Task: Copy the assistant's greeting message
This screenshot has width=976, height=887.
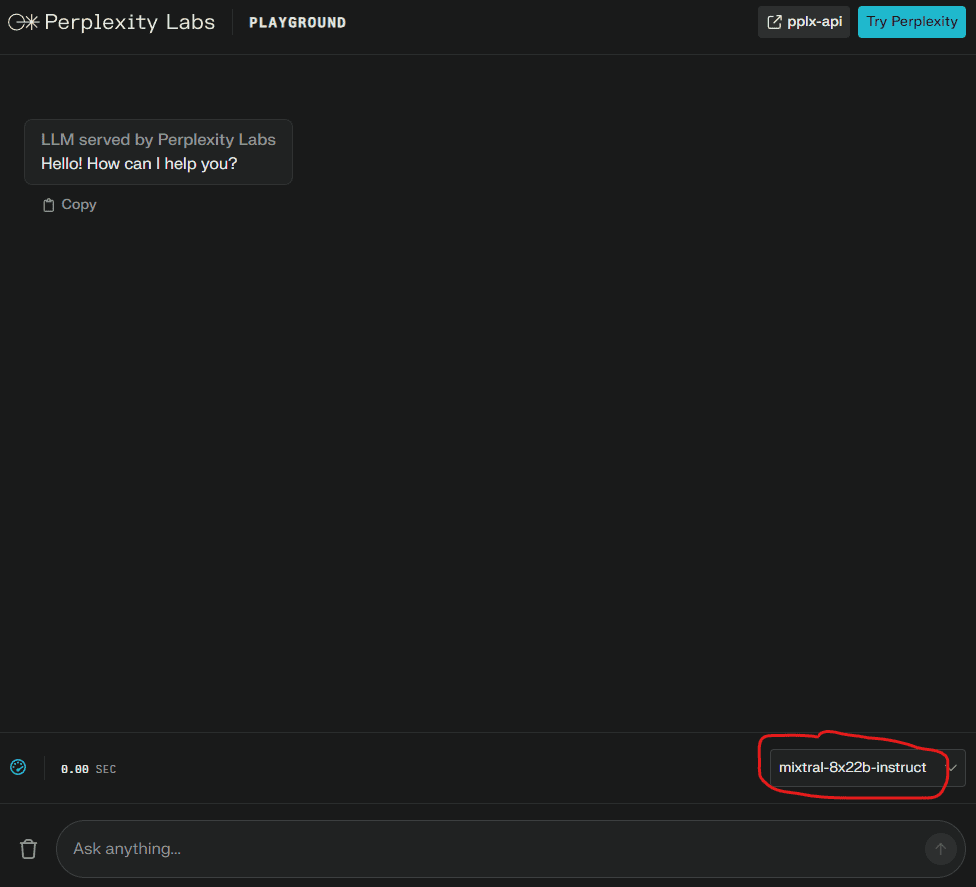Action: pyautogui.click(x=69, y=205)
